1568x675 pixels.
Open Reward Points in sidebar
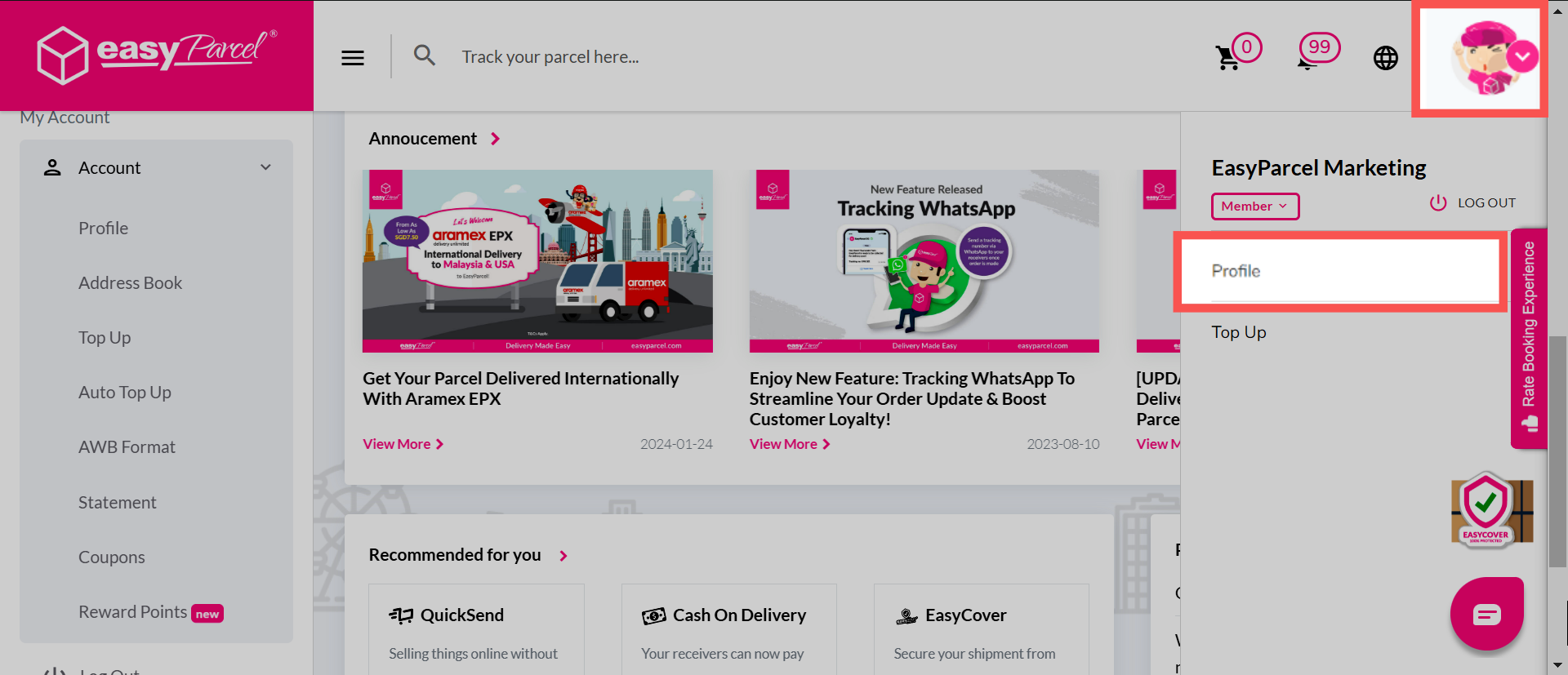click(x=151, y=612)
